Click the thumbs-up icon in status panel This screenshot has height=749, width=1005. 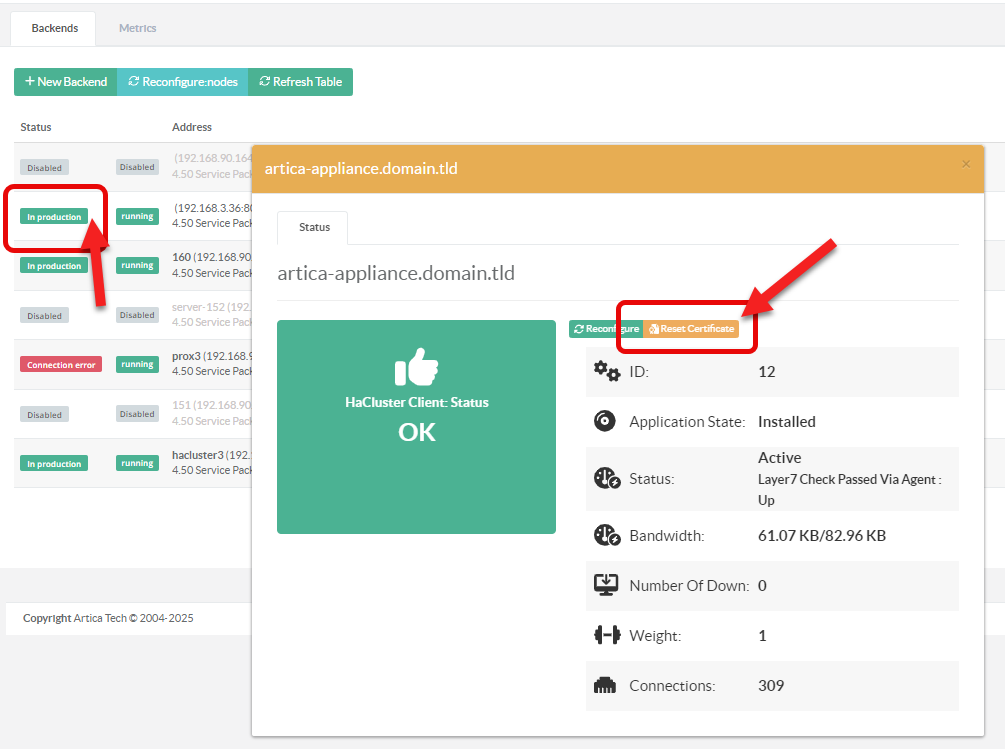tap(416, 368)
